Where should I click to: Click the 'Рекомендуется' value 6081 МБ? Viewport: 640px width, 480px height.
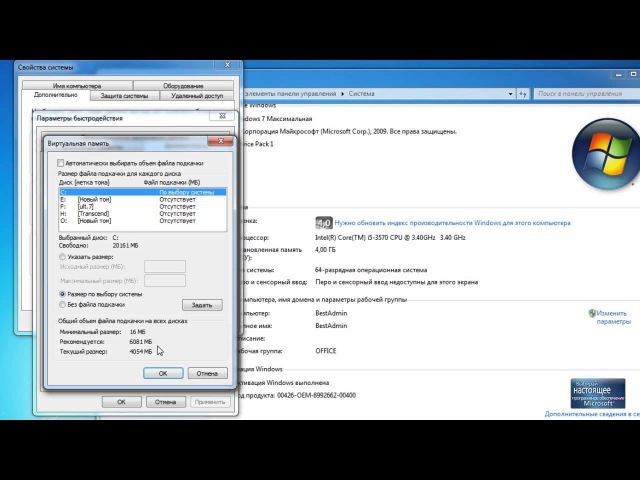141,342
